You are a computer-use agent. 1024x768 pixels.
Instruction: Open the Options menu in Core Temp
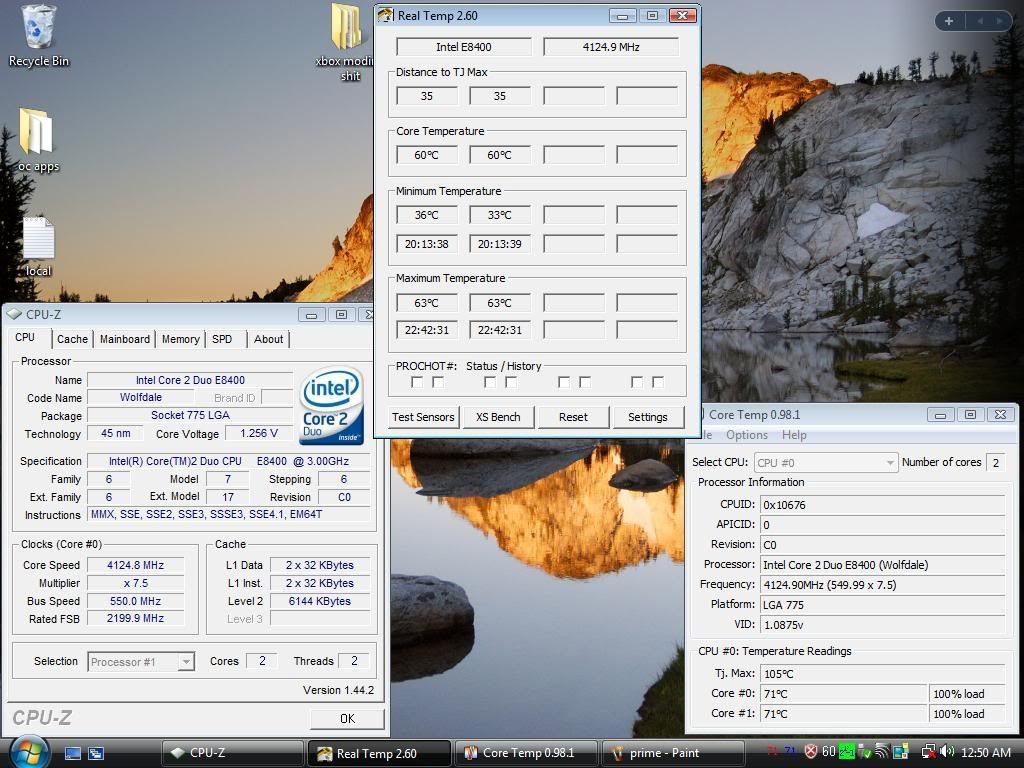coord(746,435)
